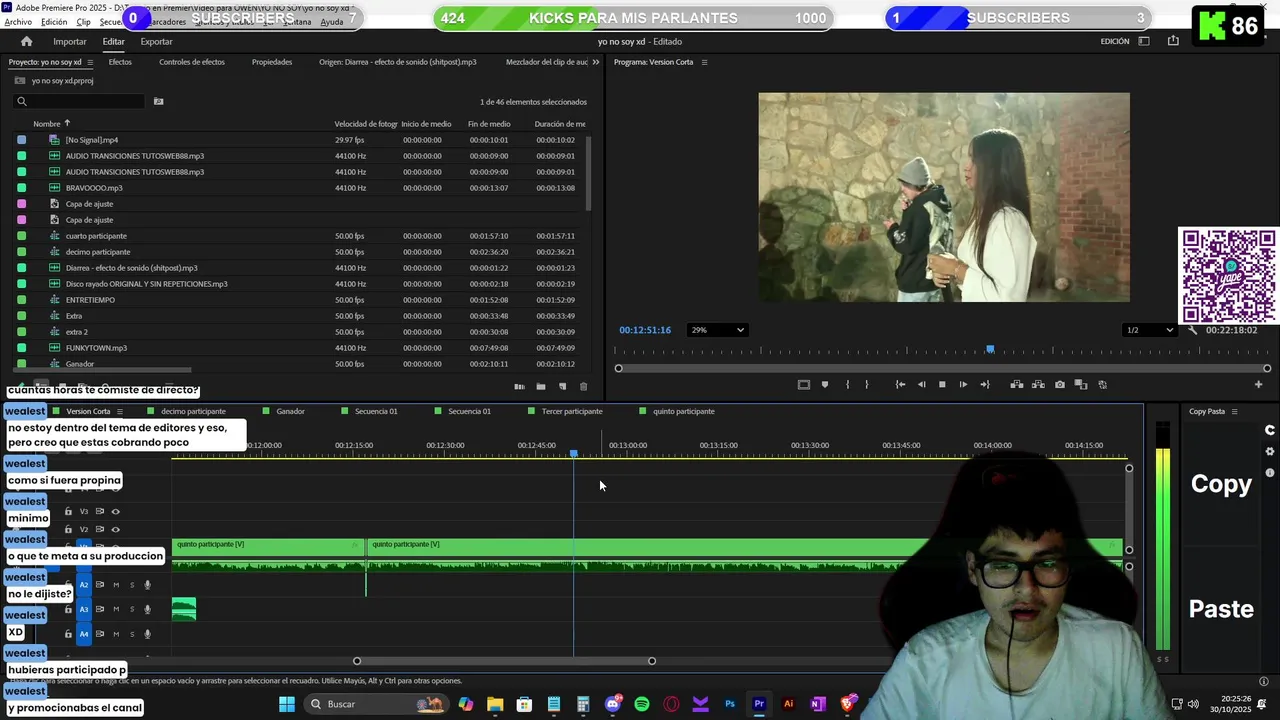Click the Copy Pasta refresh icon
Screen dimensions: 1280x720
coord(1270,430)
